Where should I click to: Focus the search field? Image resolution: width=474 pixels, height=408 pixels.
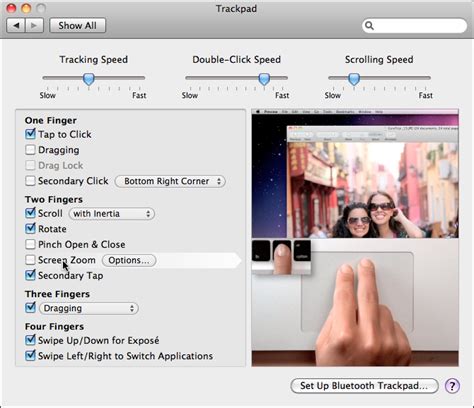[414, 26]
